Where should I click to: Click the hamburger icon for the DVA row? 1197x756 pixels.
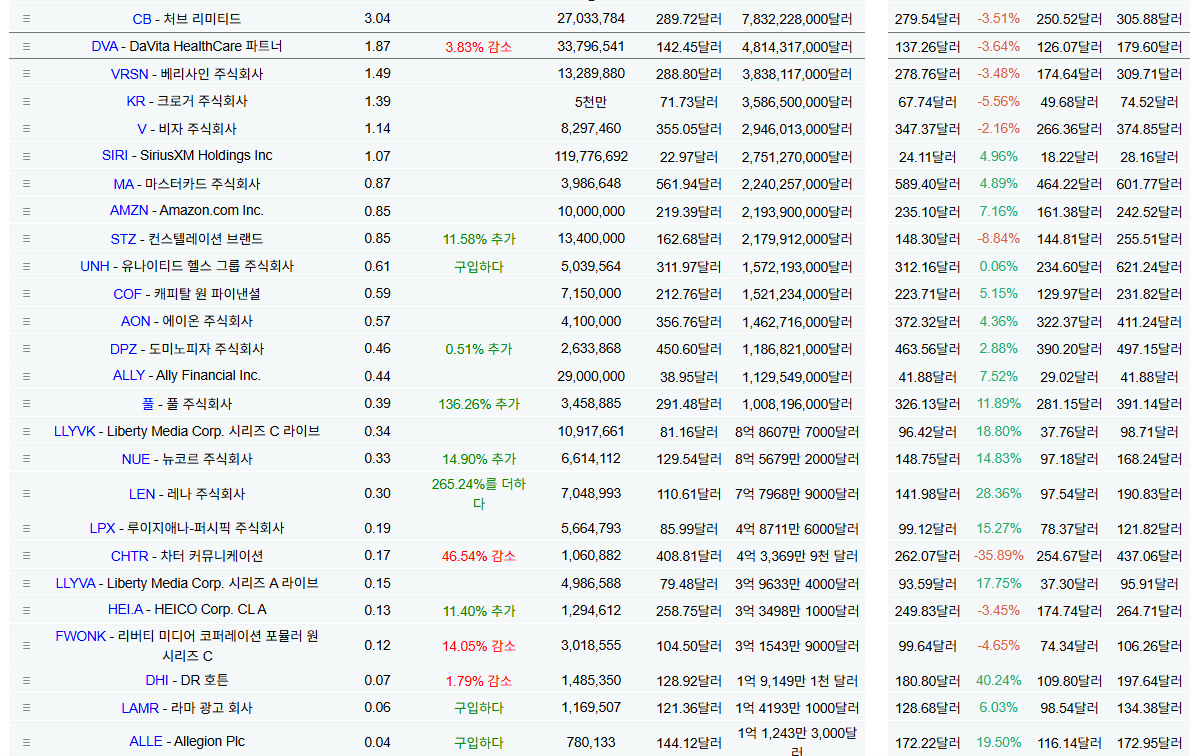(26, 46)
